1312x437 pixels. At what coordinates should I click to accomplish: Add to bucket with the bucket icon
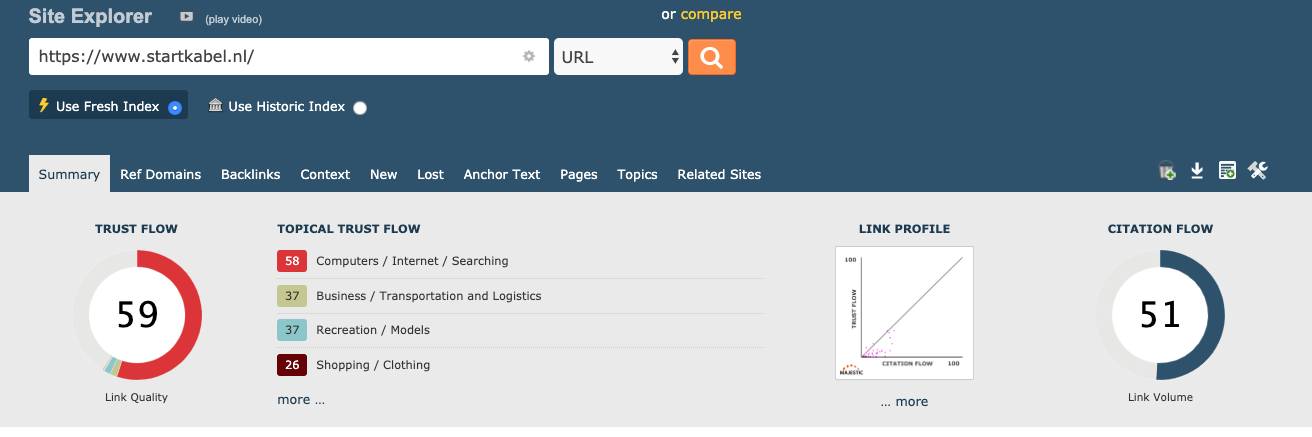click(x=1167, y=172)
